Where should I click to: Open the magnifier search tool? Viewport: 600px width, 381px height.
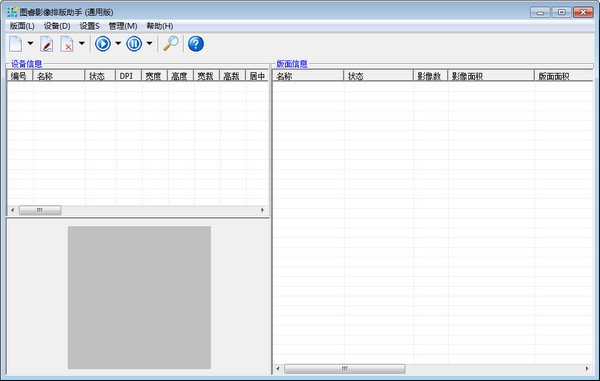(x=171, y=44)
